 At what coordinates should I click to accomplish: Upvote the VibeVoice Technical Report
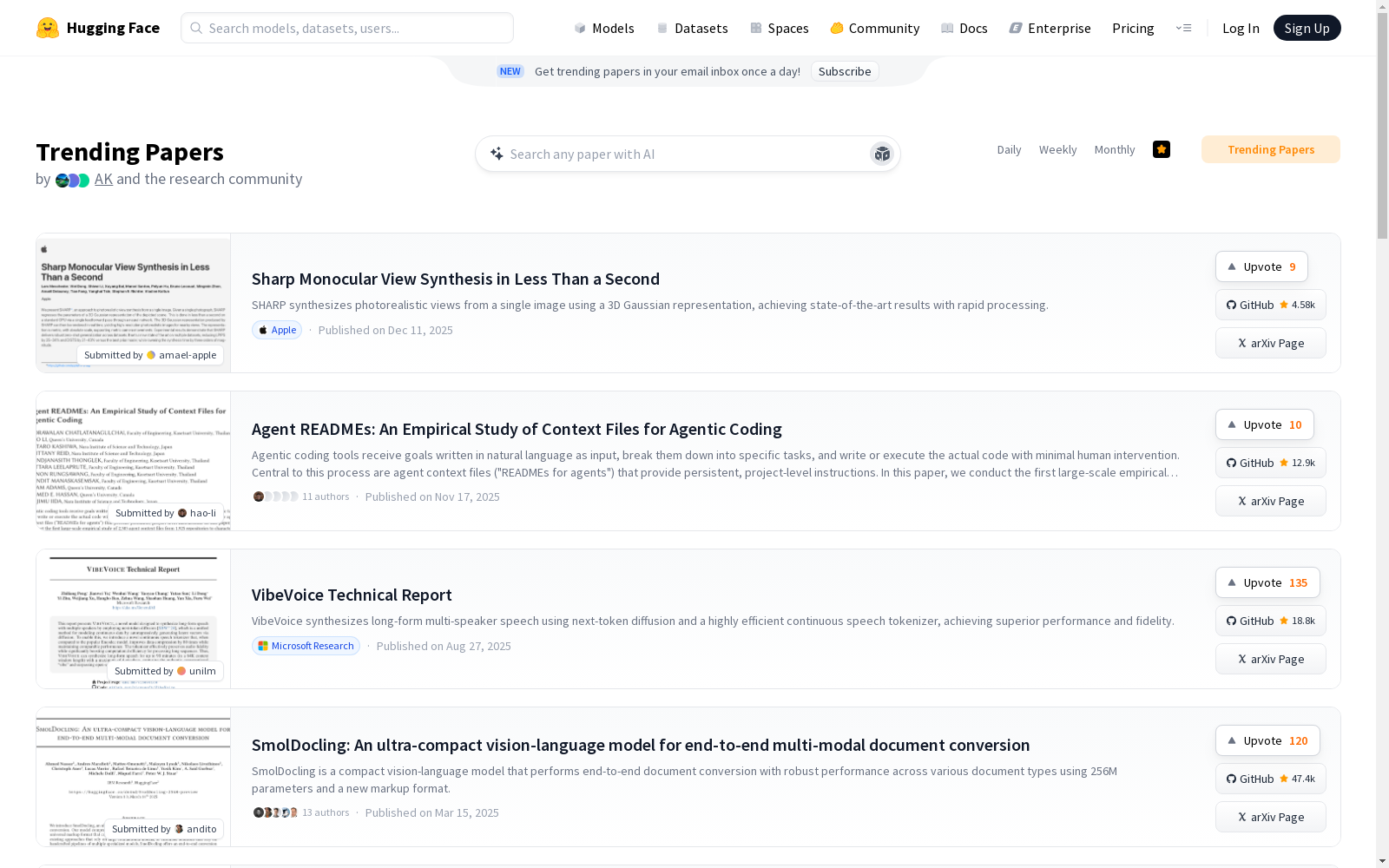click(x=1267, y=582)
